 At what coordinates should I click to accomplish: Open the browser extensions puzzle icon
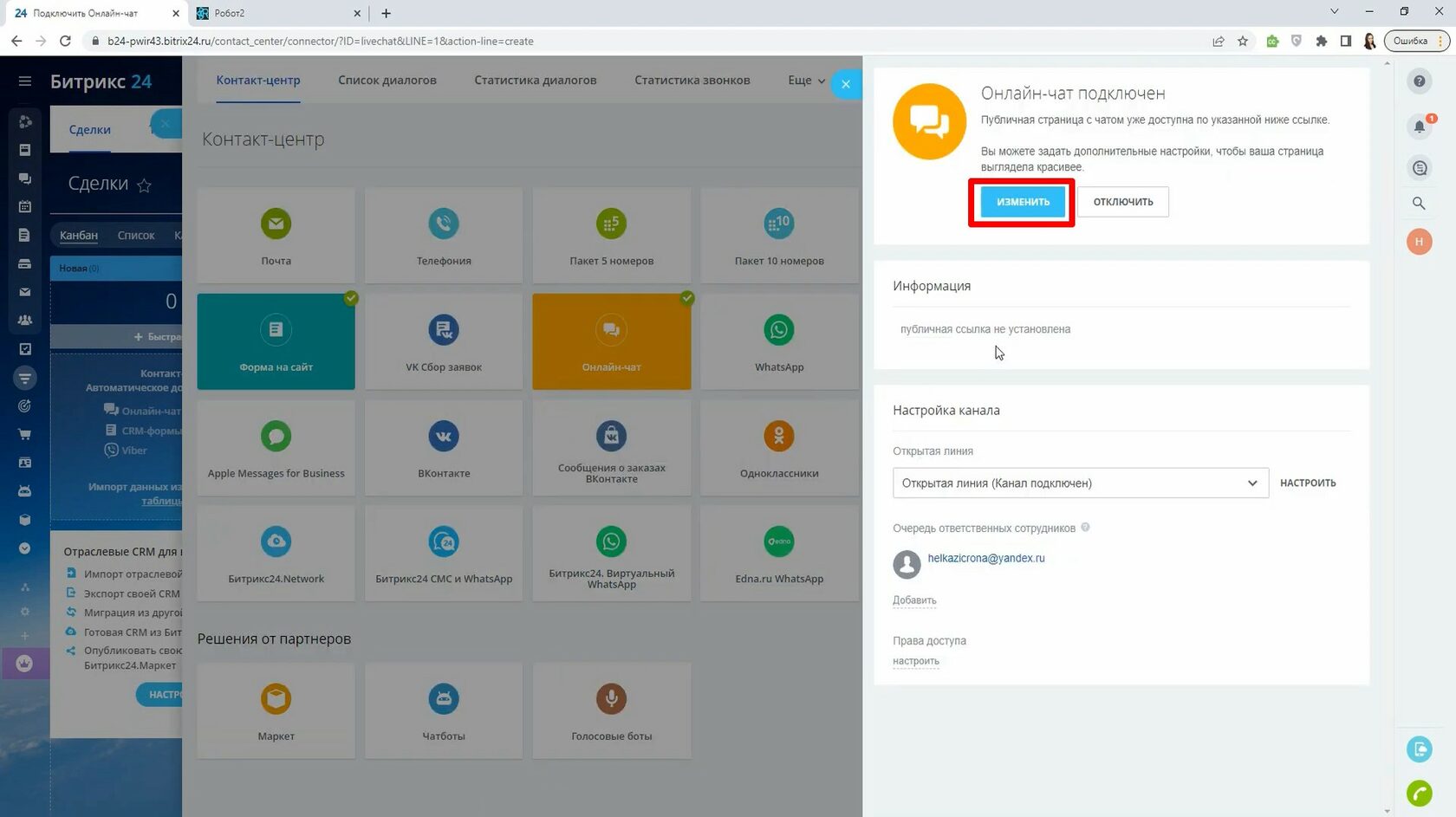click(x=1321, y=41)
